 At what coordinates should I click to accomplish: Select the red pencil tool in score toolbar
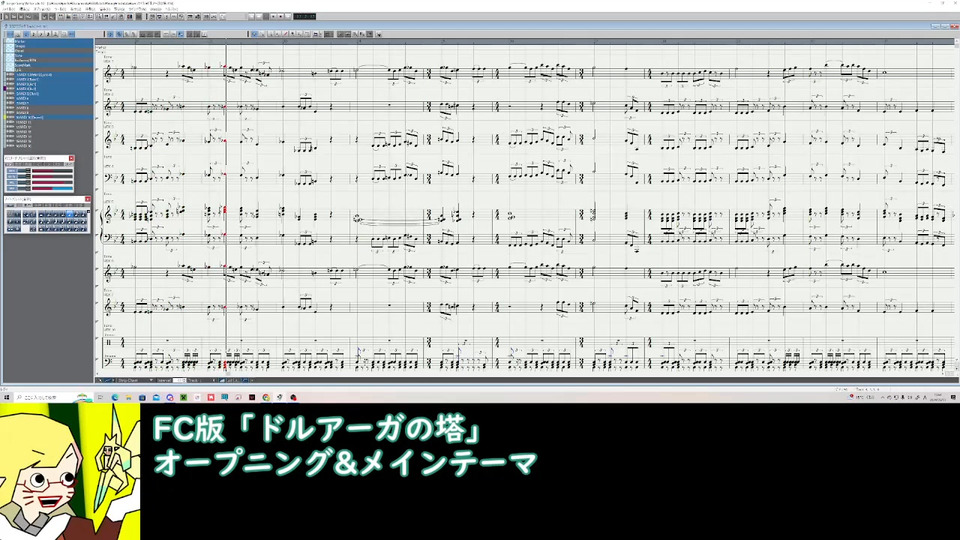coord(285,34)
